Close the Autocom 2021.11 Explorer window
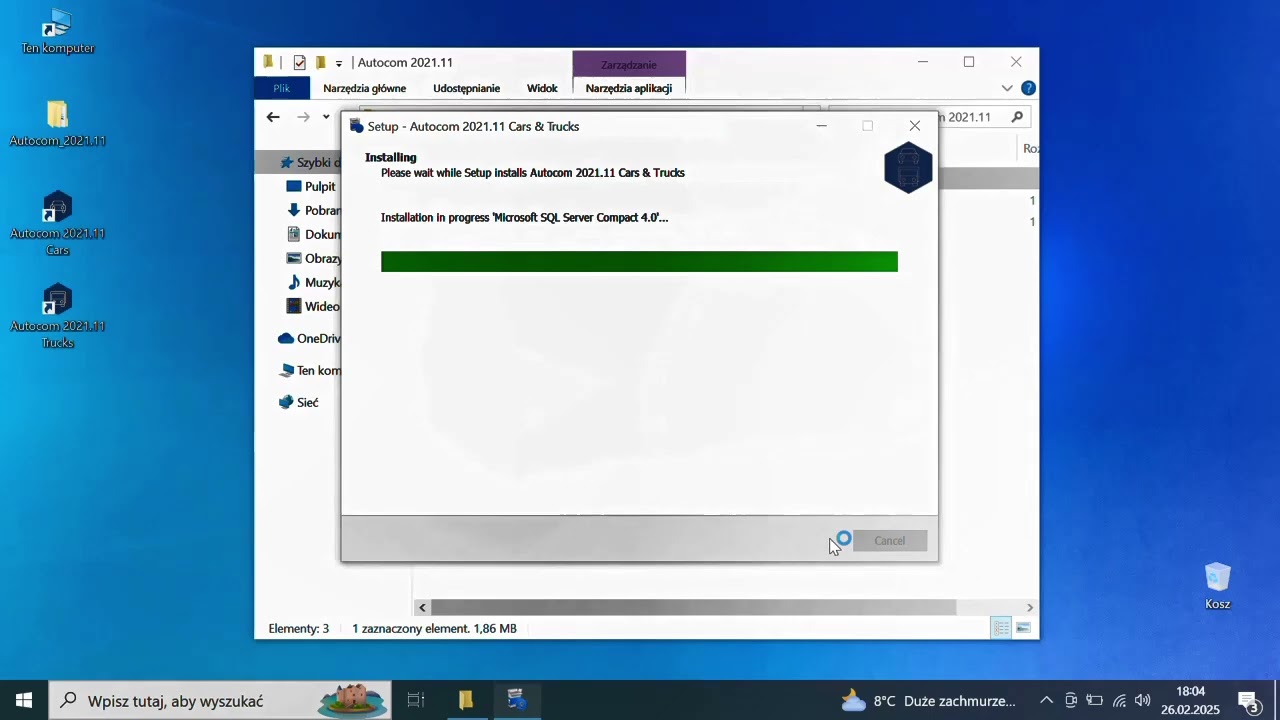Screen dimensions: 1280x720 pyautogui.click(x=1016, y=62)
